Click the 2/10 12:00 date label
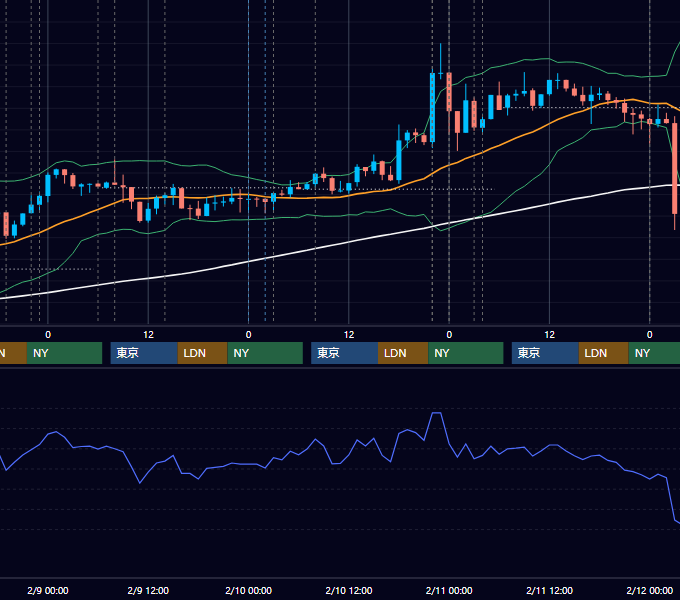The image size is (680, 600). [349, 590]
